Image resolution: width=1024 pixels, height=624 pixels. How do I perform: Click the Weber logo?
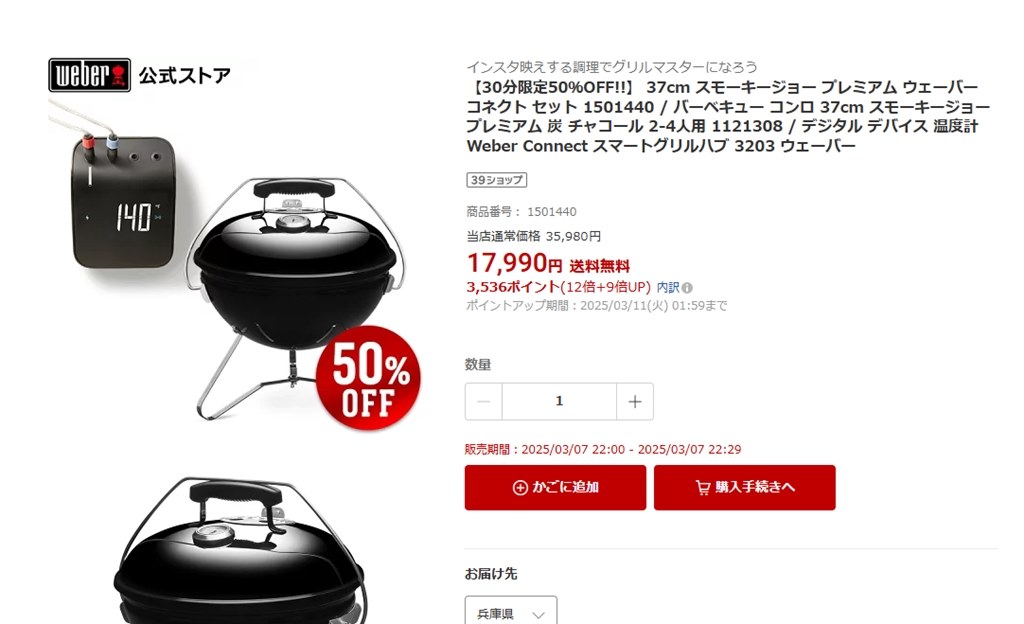click(x=89, y=75)
